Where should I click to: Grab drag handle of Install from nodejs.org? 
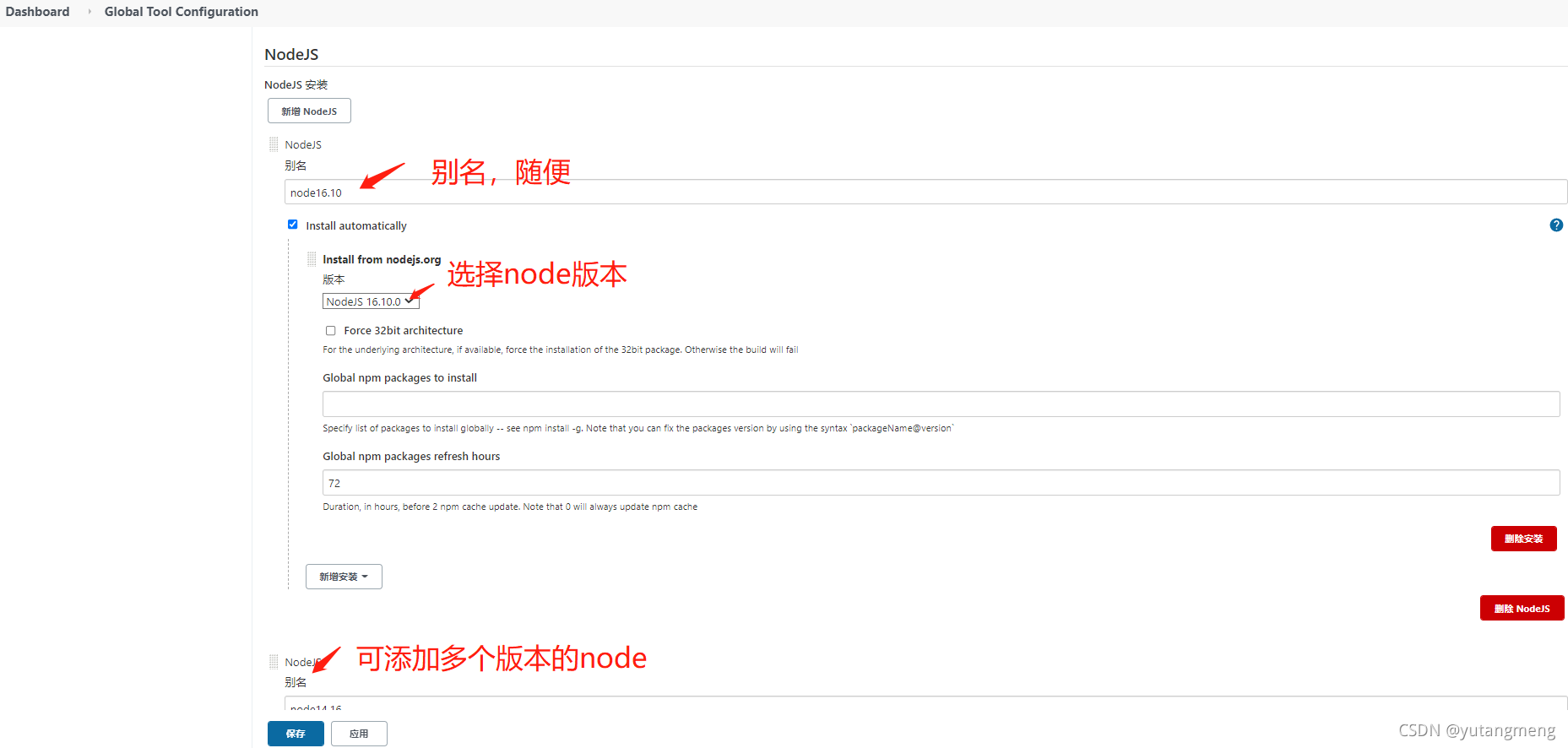click(x=312, y=259)
